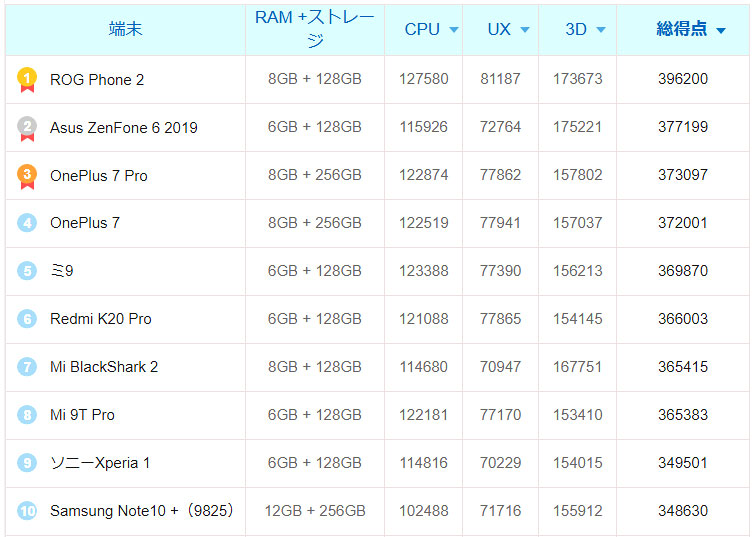Click the 12GB + 256GB storage cell
Screen dimensions: 753x537
click(x=315, y=511)
